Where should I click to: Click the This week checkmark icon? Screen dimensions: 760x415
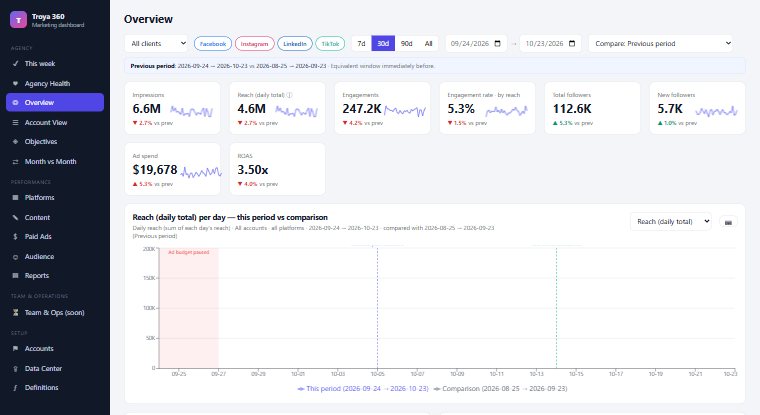click(16, 64)
